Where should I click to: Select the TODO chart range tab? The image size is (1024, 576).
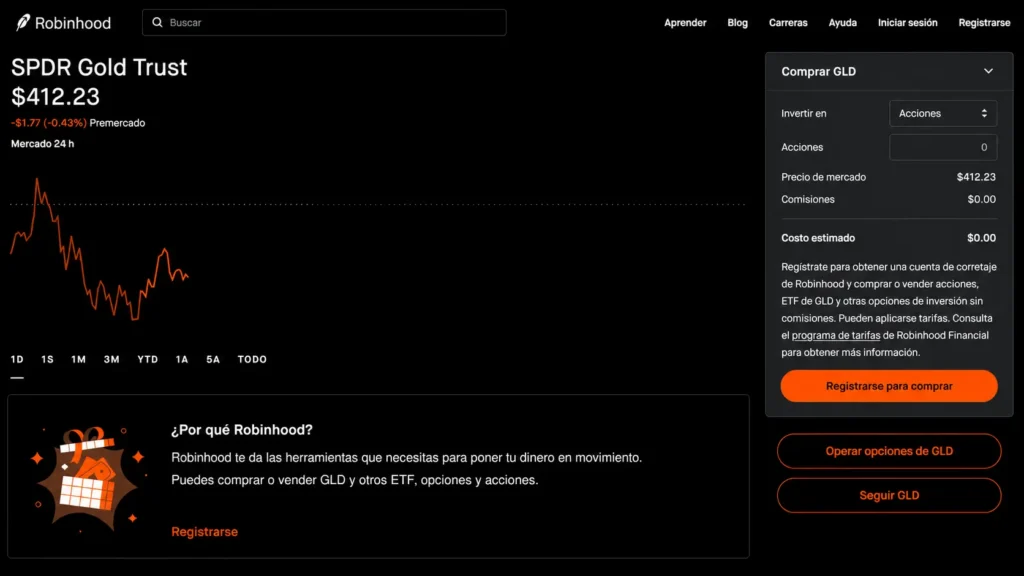pyautogui.click(x=252, y=360)
